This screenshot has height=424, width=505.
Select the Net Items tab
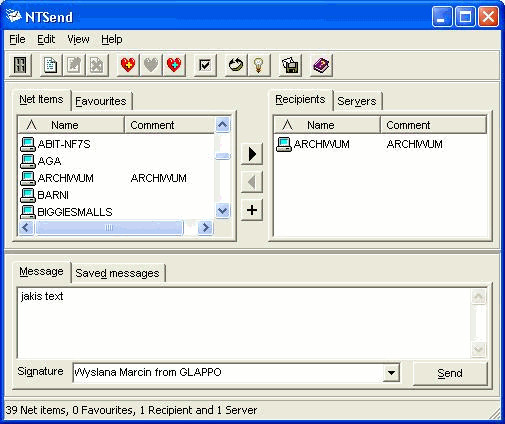click(x=41, y=99)
